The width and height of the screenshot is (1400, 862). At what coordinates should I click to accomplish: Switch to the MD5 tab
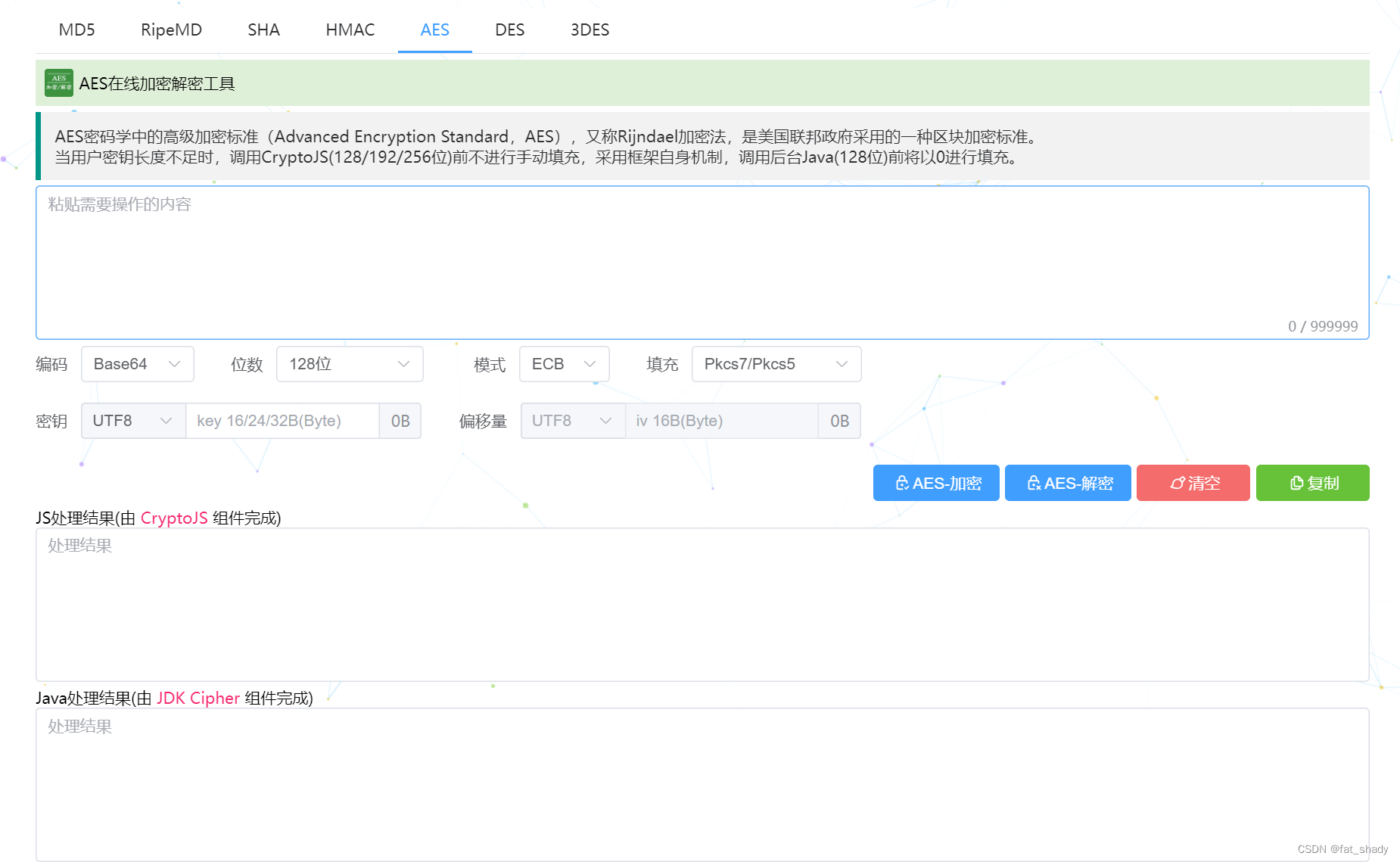(76, 30)
